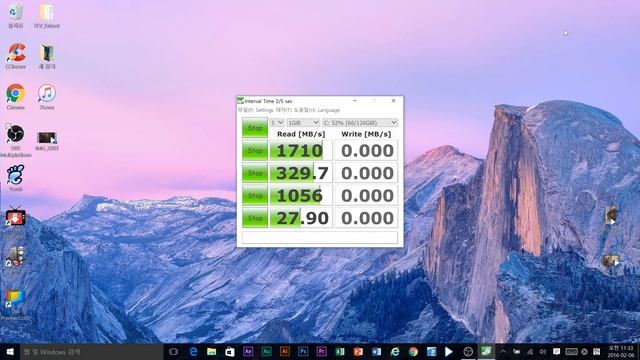The height and width of the screenshot is (360, 640).
Task: Open the OBS desktop shortcut
Action: tap(16, 140)
